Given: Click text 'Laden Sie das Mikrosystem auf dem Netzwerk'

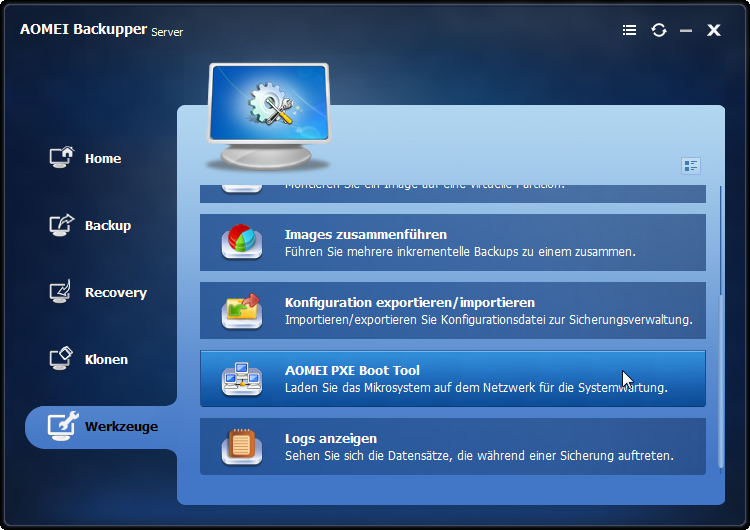Looking at the screenshot, I should (410, 387).
